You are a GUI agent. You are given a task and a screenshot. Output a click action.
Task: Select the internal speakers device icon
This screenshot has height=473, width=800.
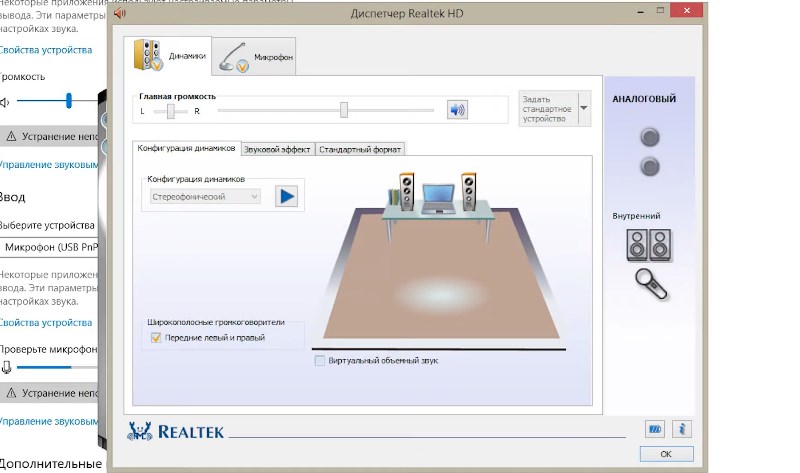[x=648, y=245]
